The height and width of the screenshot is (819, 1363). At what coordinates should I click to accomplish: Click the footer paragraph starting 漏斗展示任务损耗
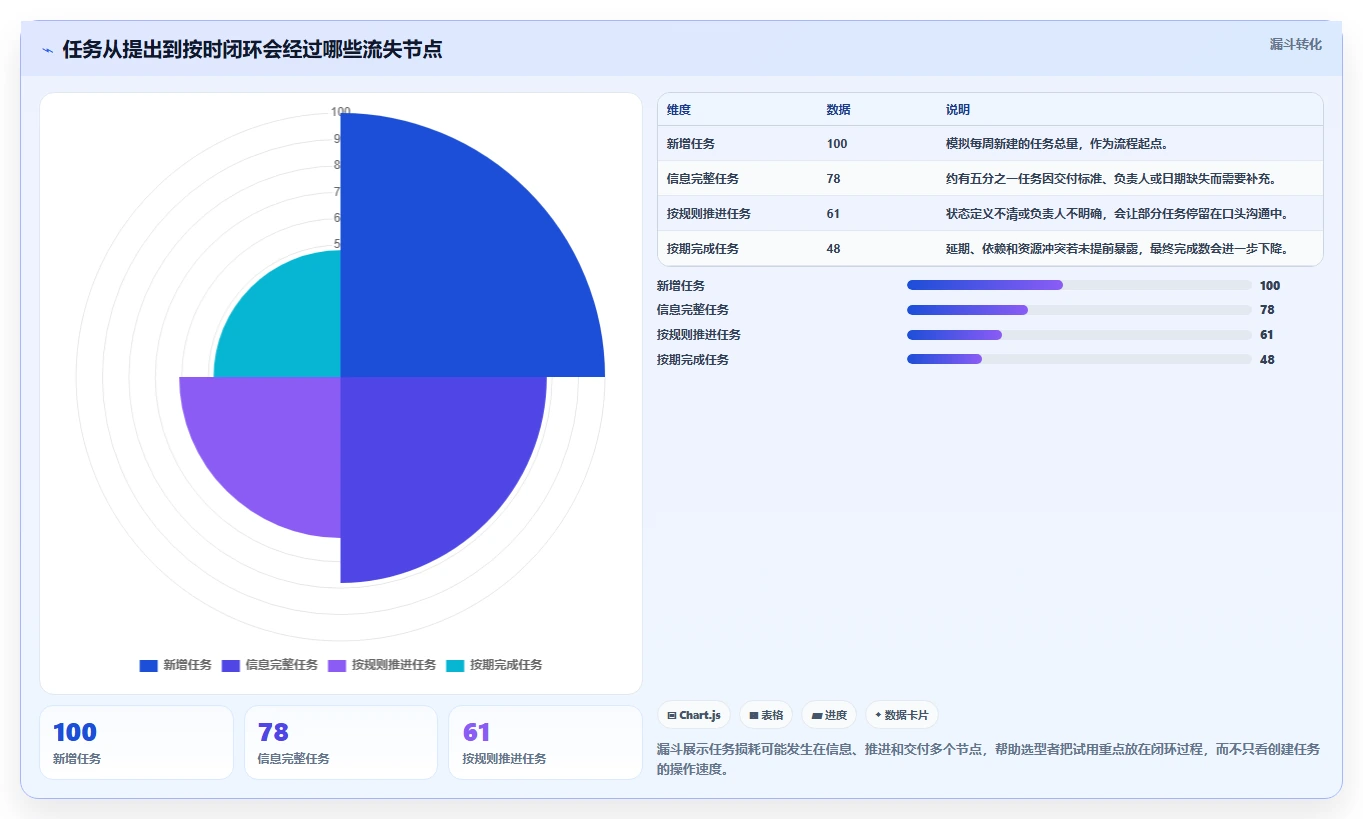point(989,759)
